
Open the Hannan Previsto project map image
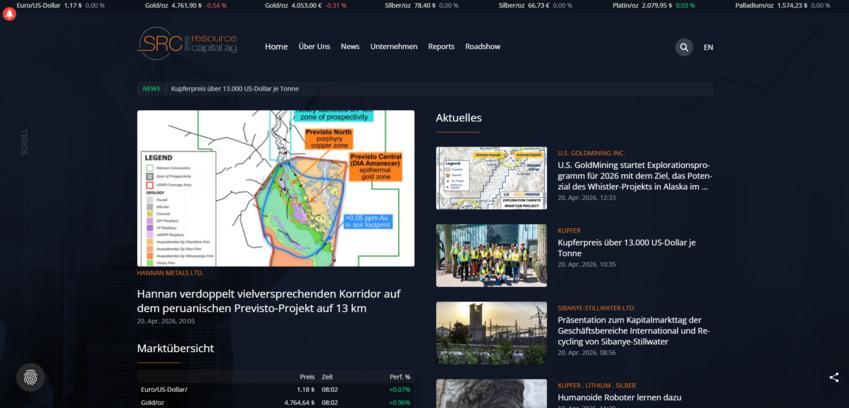click(275, 188)
